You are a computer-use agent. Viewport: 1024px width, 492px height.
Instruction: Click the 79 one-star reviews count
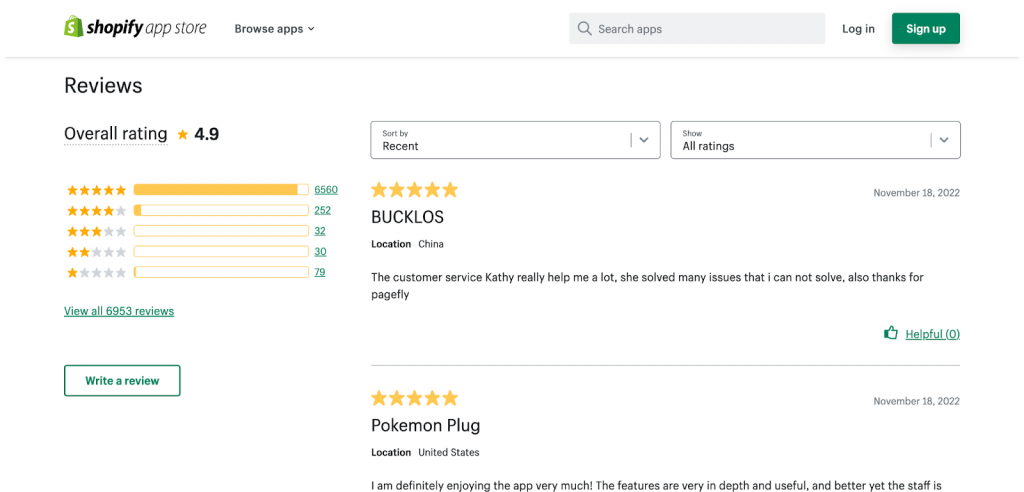(320, 272)
